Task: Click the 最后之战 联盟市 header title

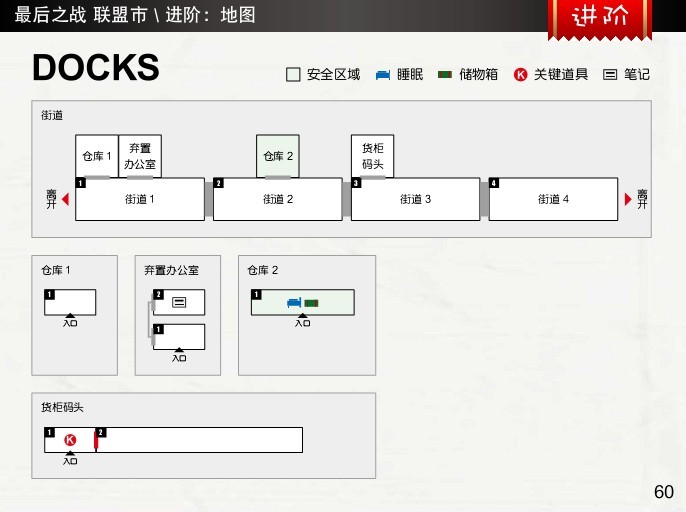Action: 135,15
